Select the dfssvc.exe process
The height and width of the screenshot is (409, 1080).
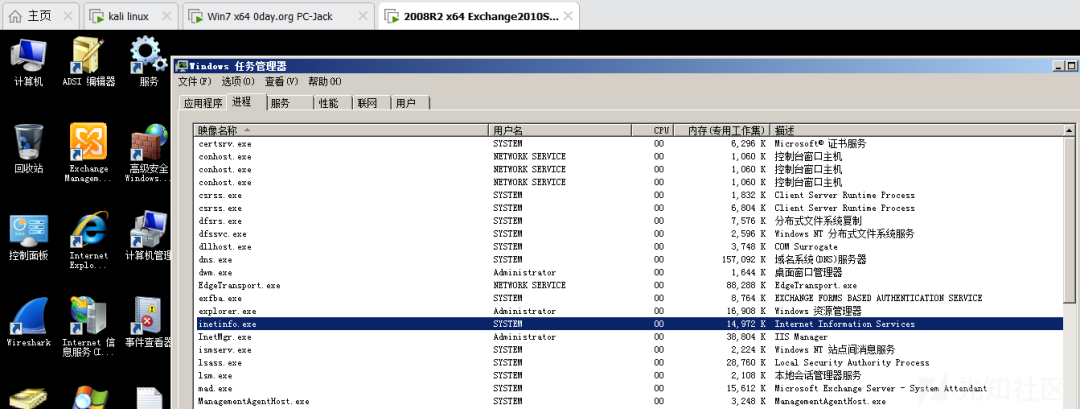click(x=629, y=234)
